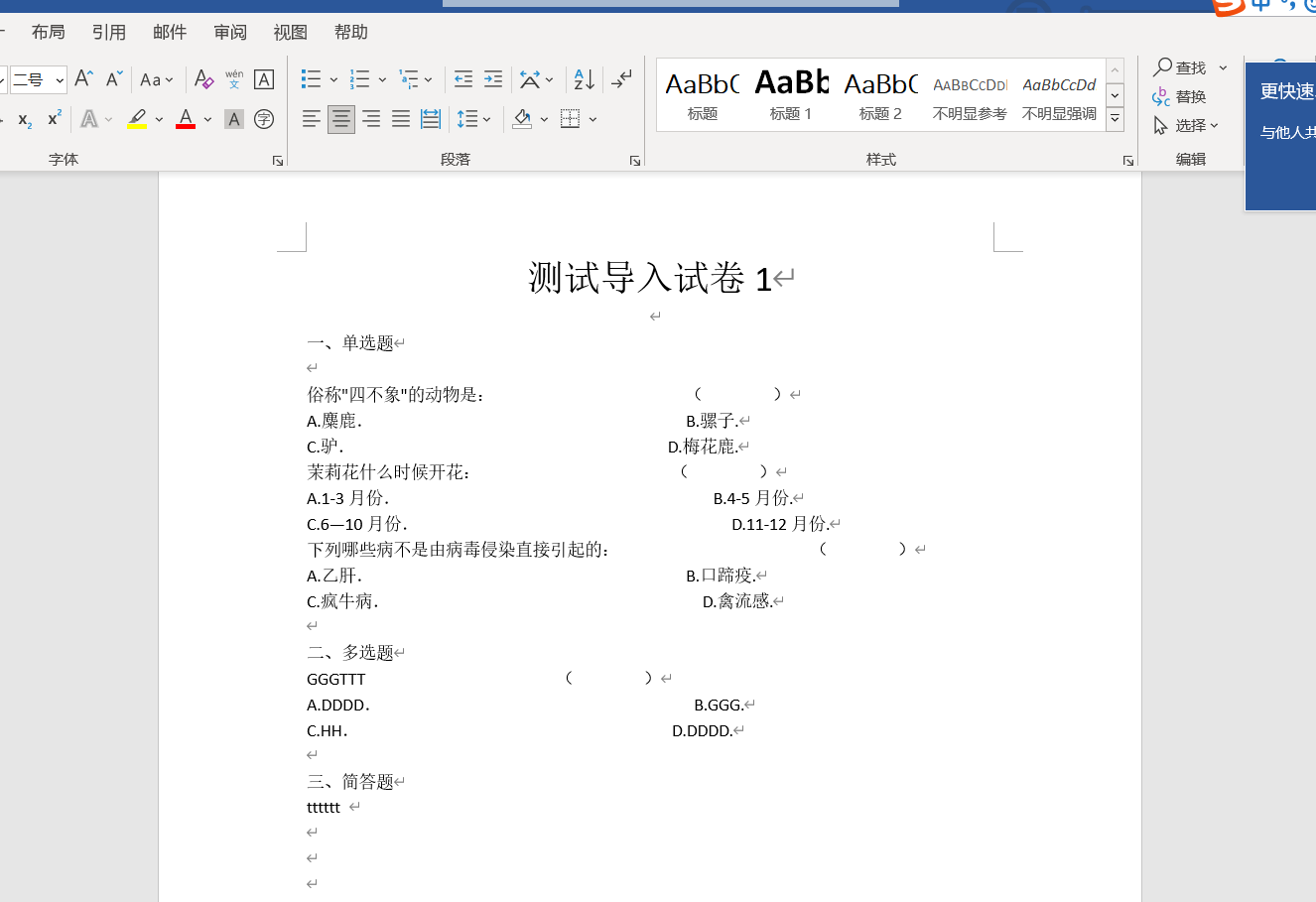Image resolution: width=1316 pixels, height=902 pixels.
Task: Apply borders with the borders icon
Action: click(570, 119)
